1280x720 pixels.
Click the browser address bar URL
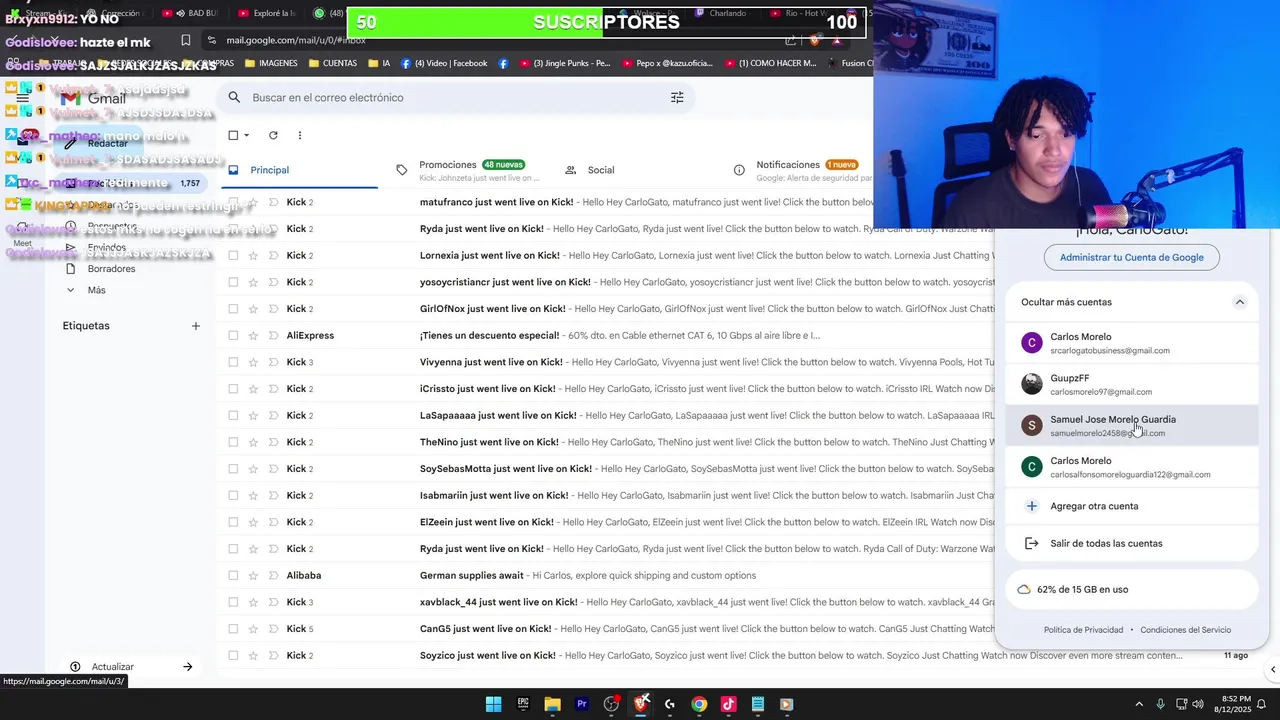pos(296,40)
